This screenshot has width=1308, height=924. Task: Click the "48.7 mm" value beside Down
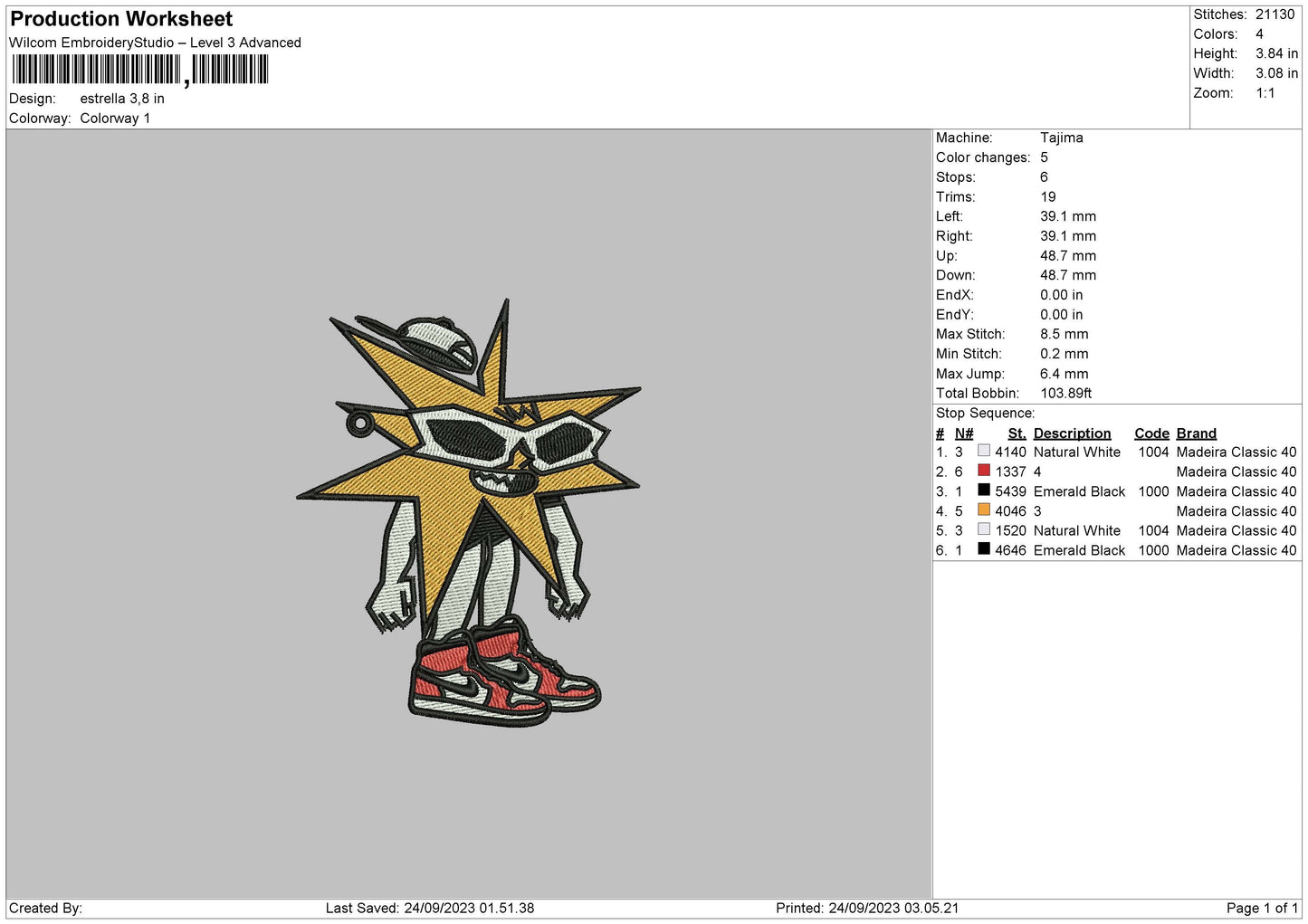(1068, 275)
